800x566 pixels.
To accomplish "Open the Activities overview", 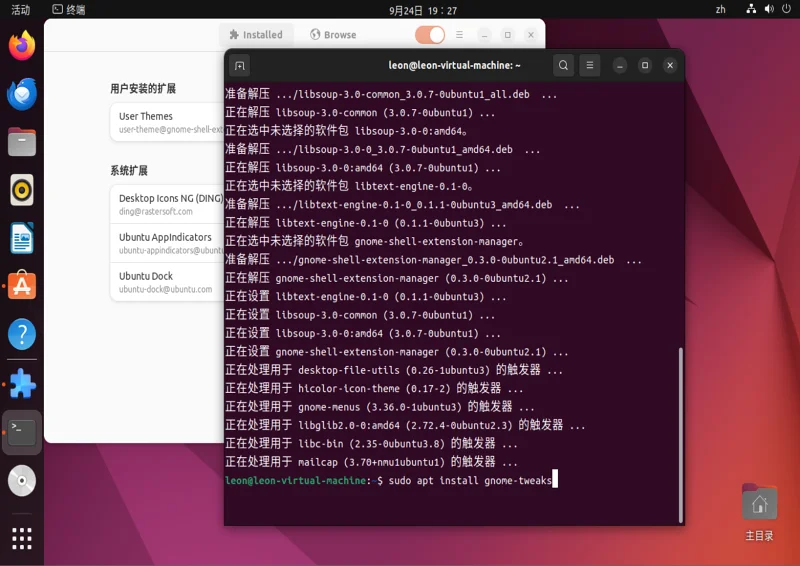I will tap(21, 10).
